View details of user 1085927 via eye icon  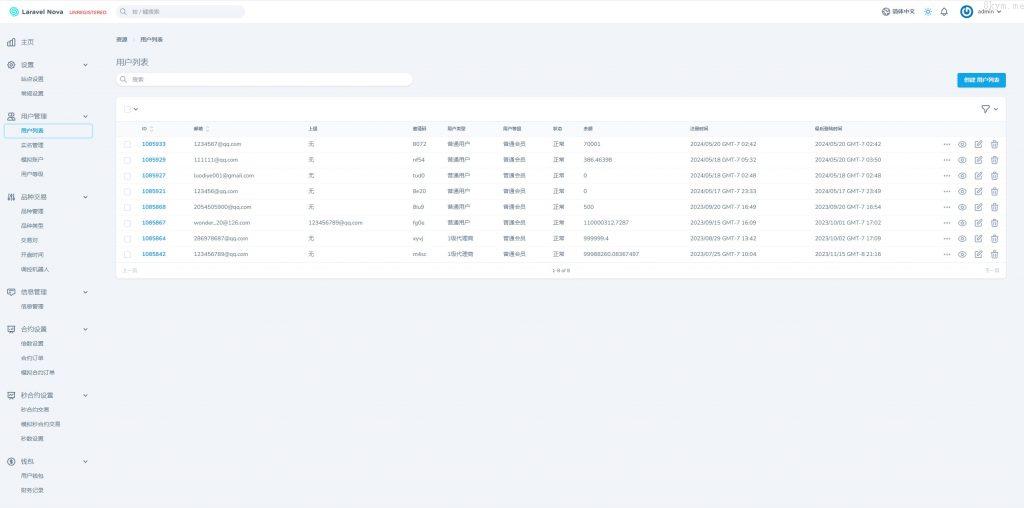(962, 175)
